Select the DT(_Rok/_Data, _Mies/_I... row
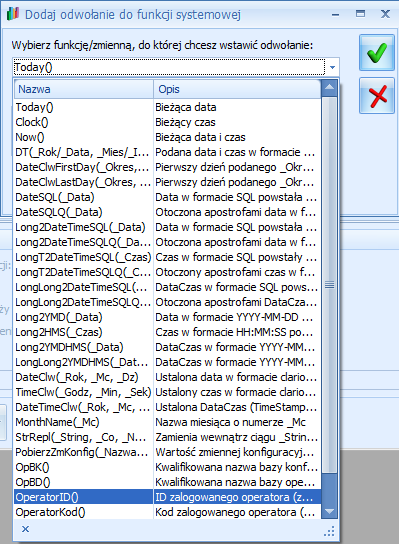Viewport: 399px width, 544px height. click(x=168, y=152)
